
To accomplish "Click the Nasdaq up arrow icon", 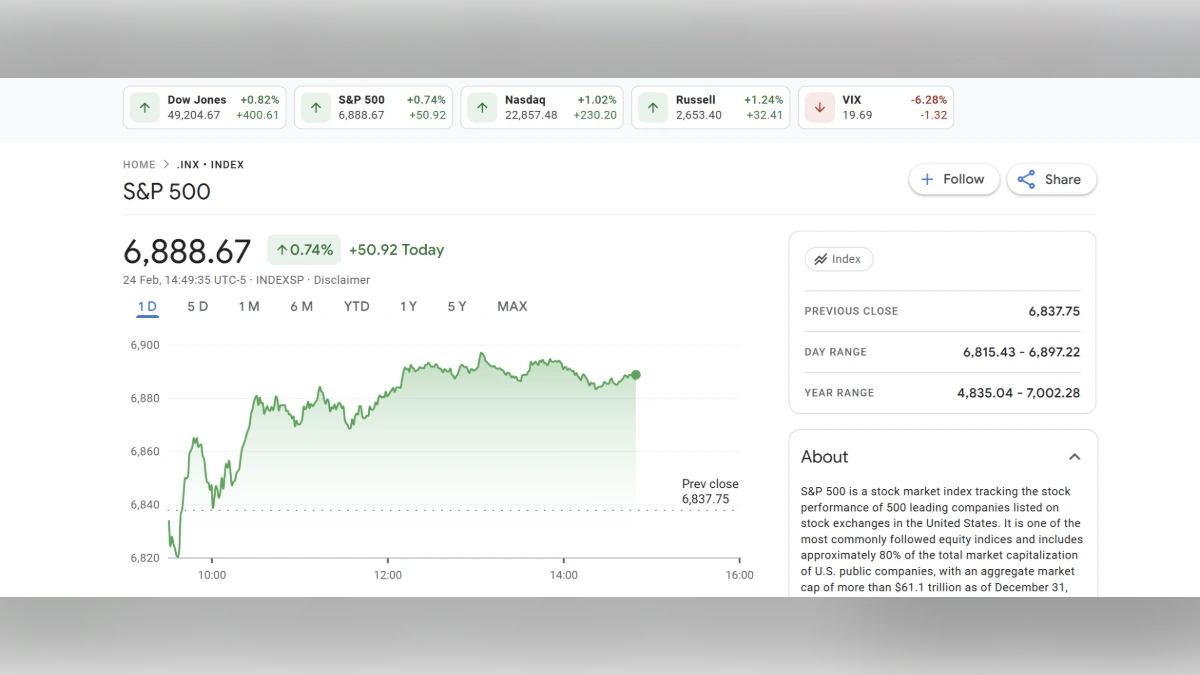I will [482, 107].
